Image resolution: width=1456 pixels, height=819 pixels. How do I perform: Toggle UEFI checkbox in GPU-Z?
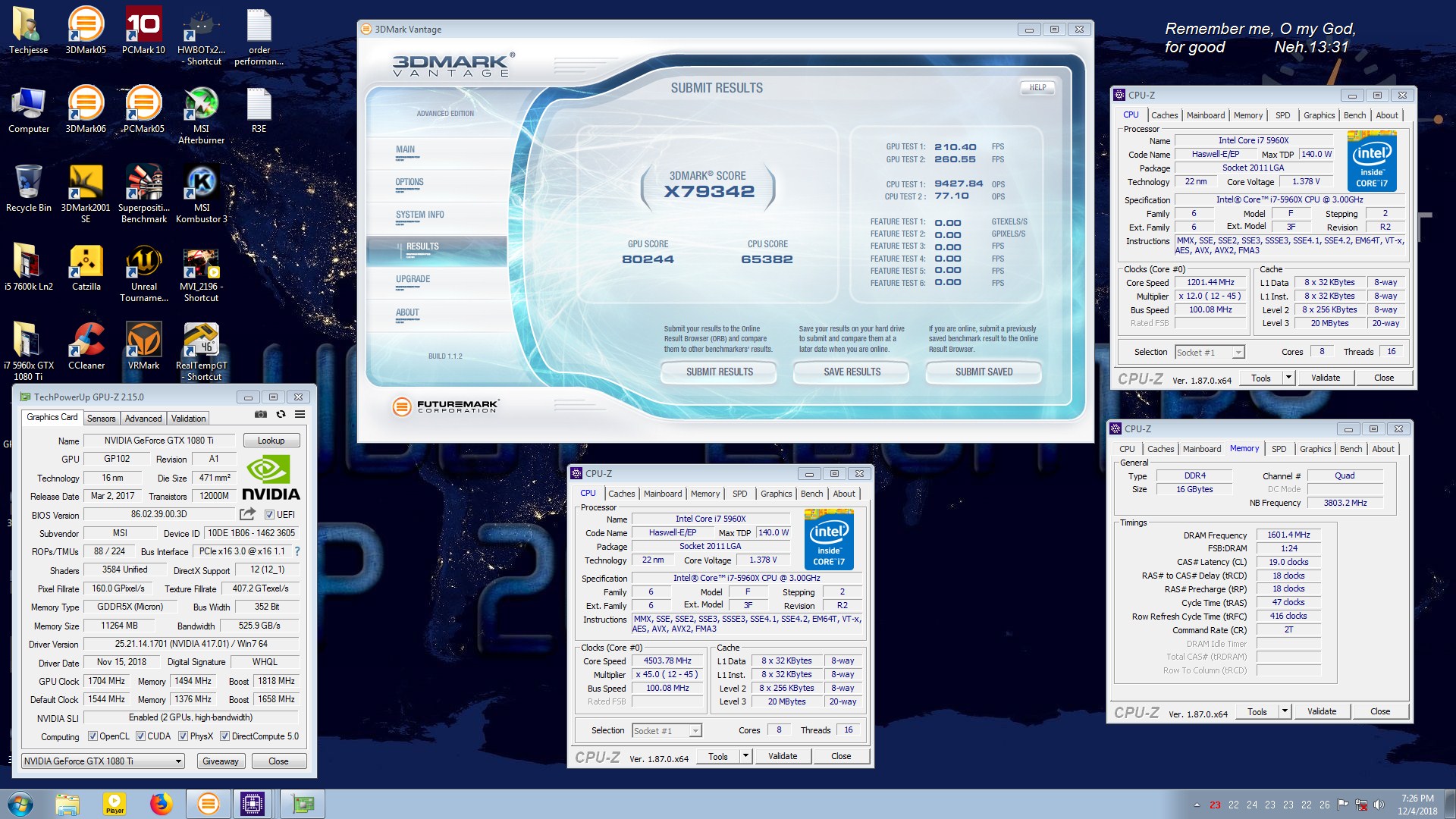[x=269, y=515]
